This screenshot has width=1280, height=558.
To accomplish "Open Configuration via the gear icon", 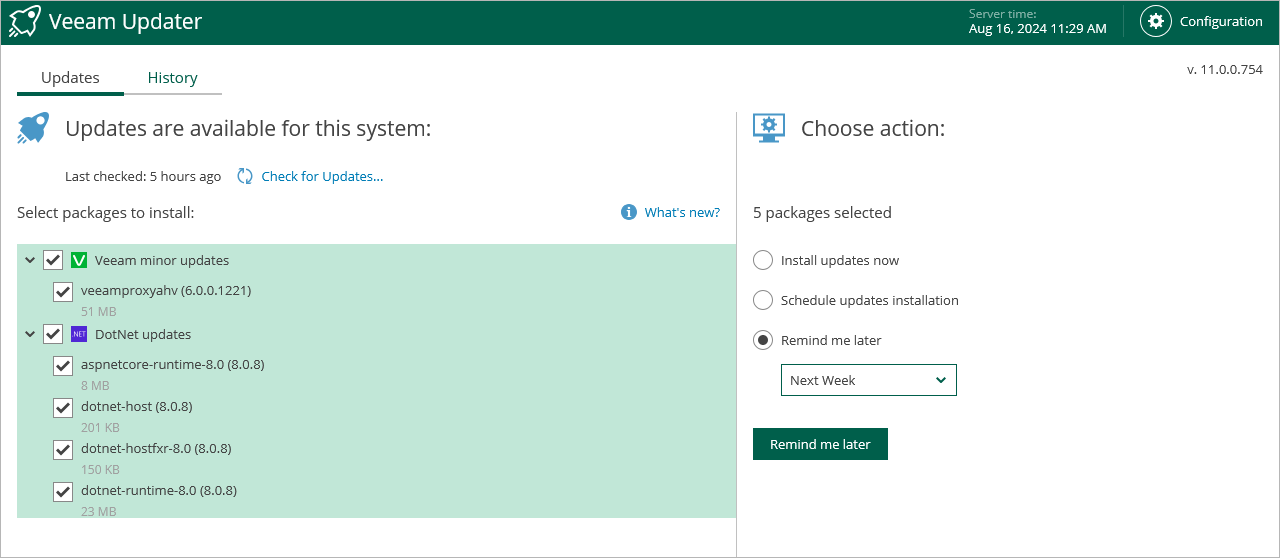I will 1155,21.
